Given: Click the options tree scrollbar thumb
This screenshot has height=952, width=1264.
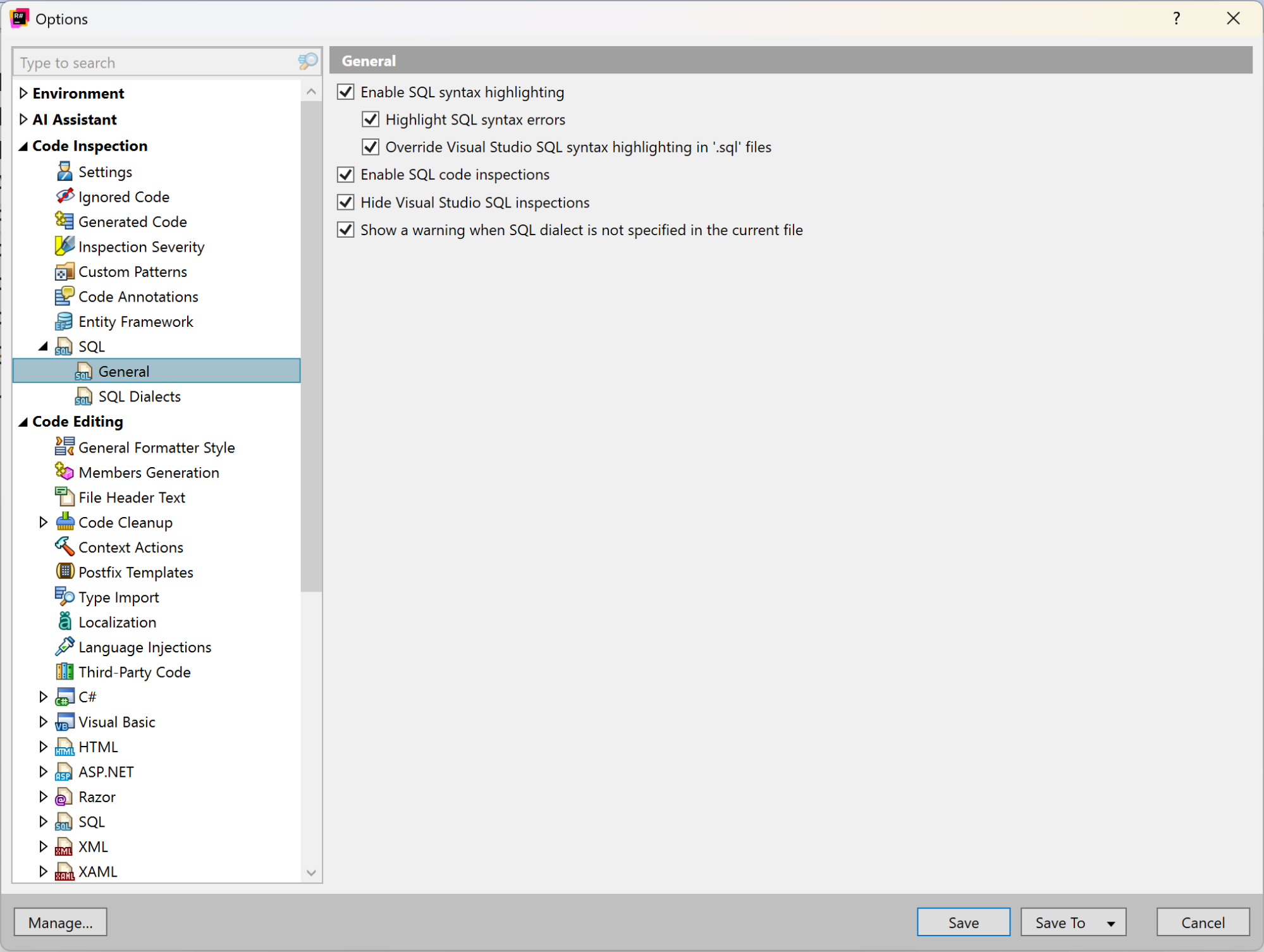Looking at the screenshot, I should pos(311,346).
